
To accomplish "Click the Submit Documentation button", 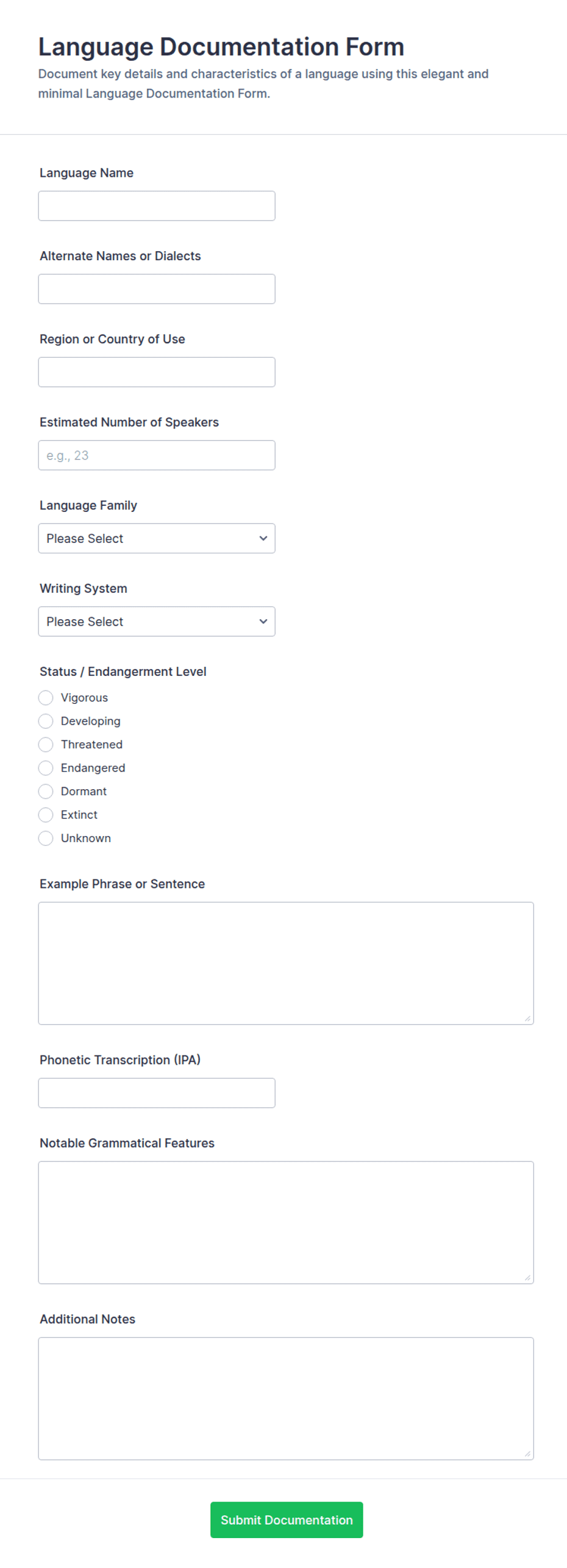I will 287,1520.
